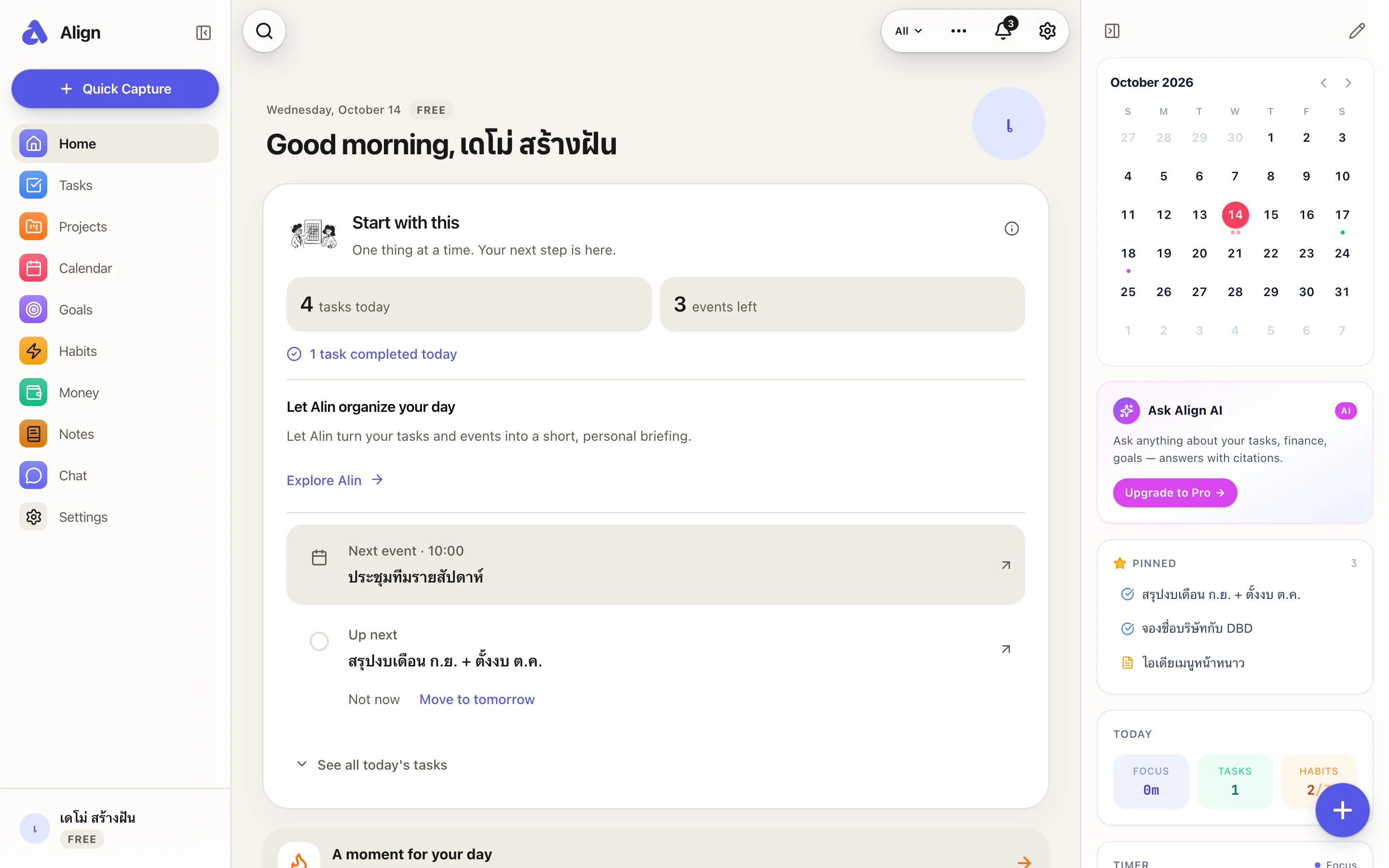Open Projects in the sidebar
1389x868 pixels.
click(x=115, y=227)
